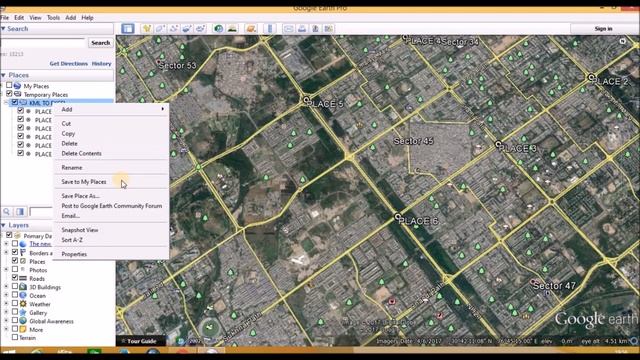
Task: Click the PLACE 5 placemark on the map
Action: (306, 100)
